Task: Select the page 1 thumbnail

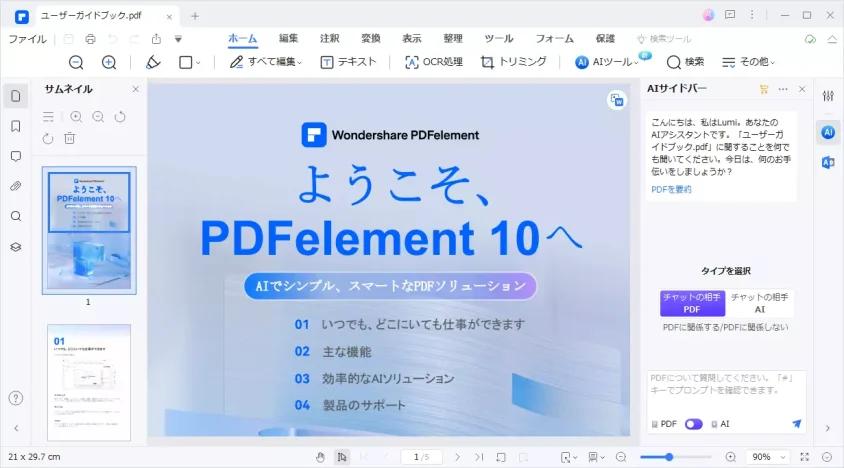Action: click(x=89, y=230)
